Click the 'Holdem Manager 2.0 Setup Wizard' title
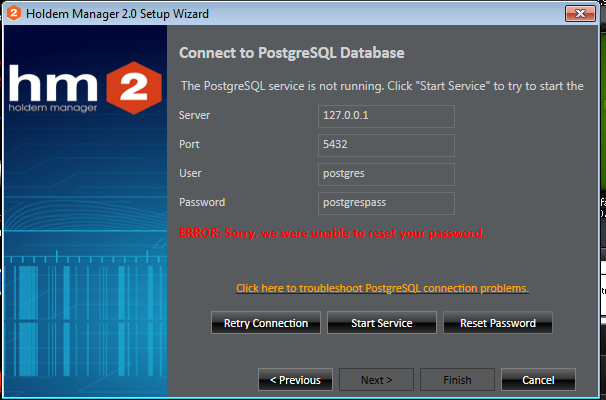 (117, 14)
